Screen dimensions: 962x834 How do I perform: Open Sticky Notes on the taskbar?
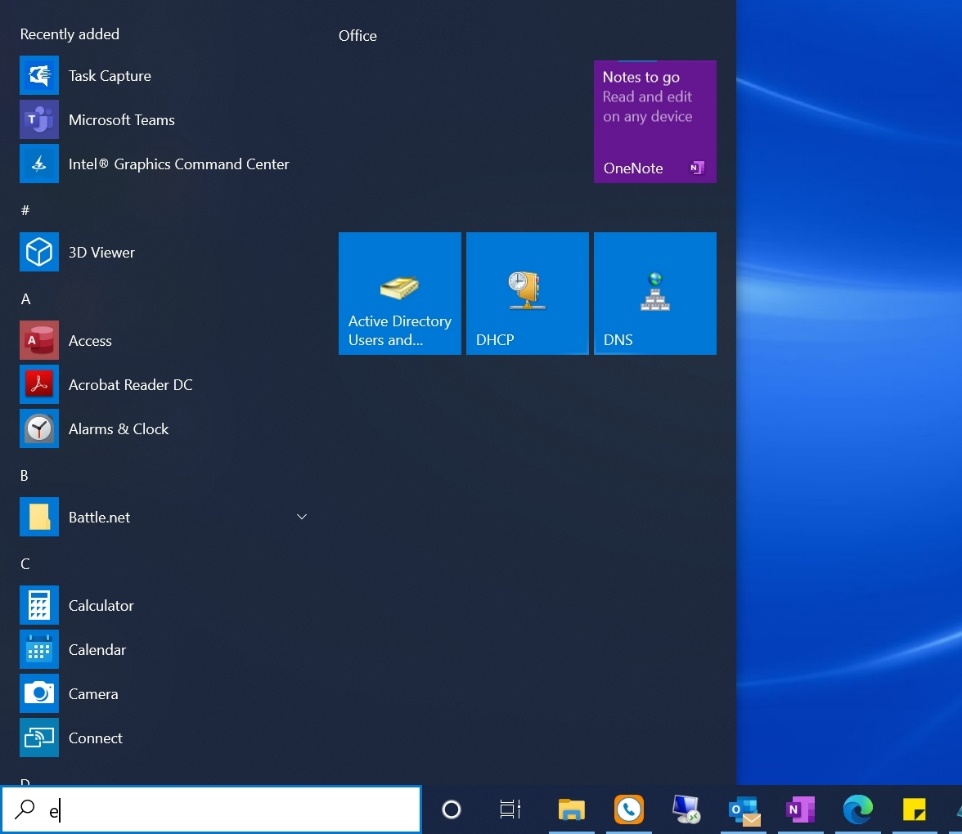pos(914,809)
